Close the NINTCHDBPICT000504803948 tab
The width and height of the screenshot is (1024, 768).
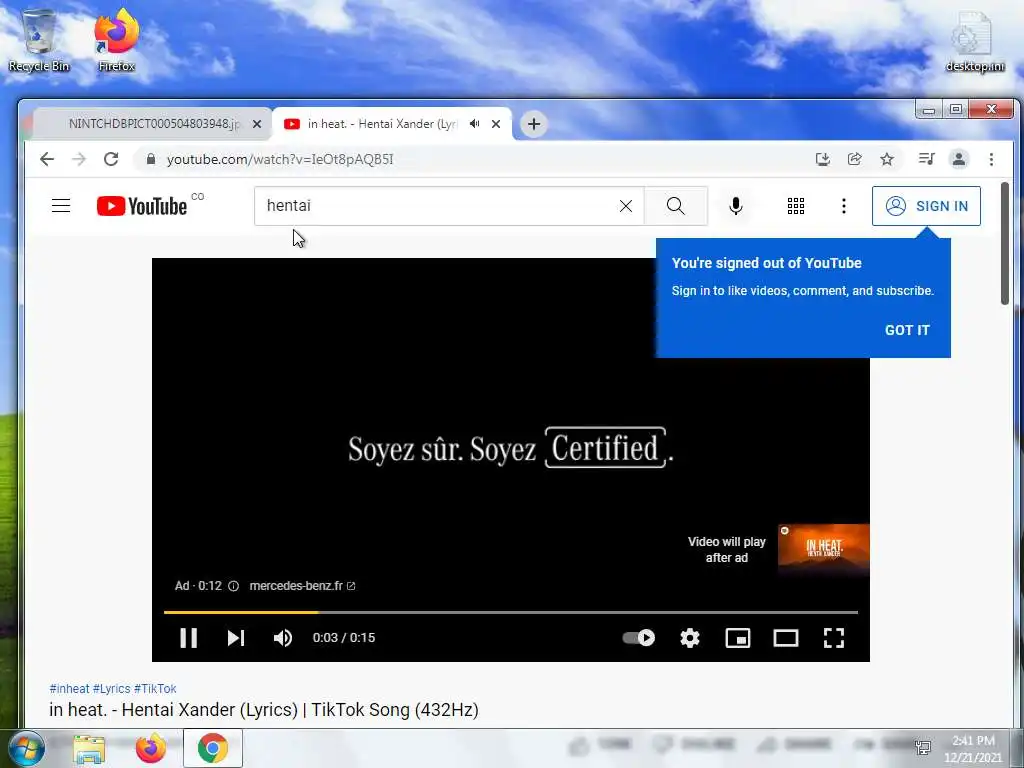tap(257, 123)
